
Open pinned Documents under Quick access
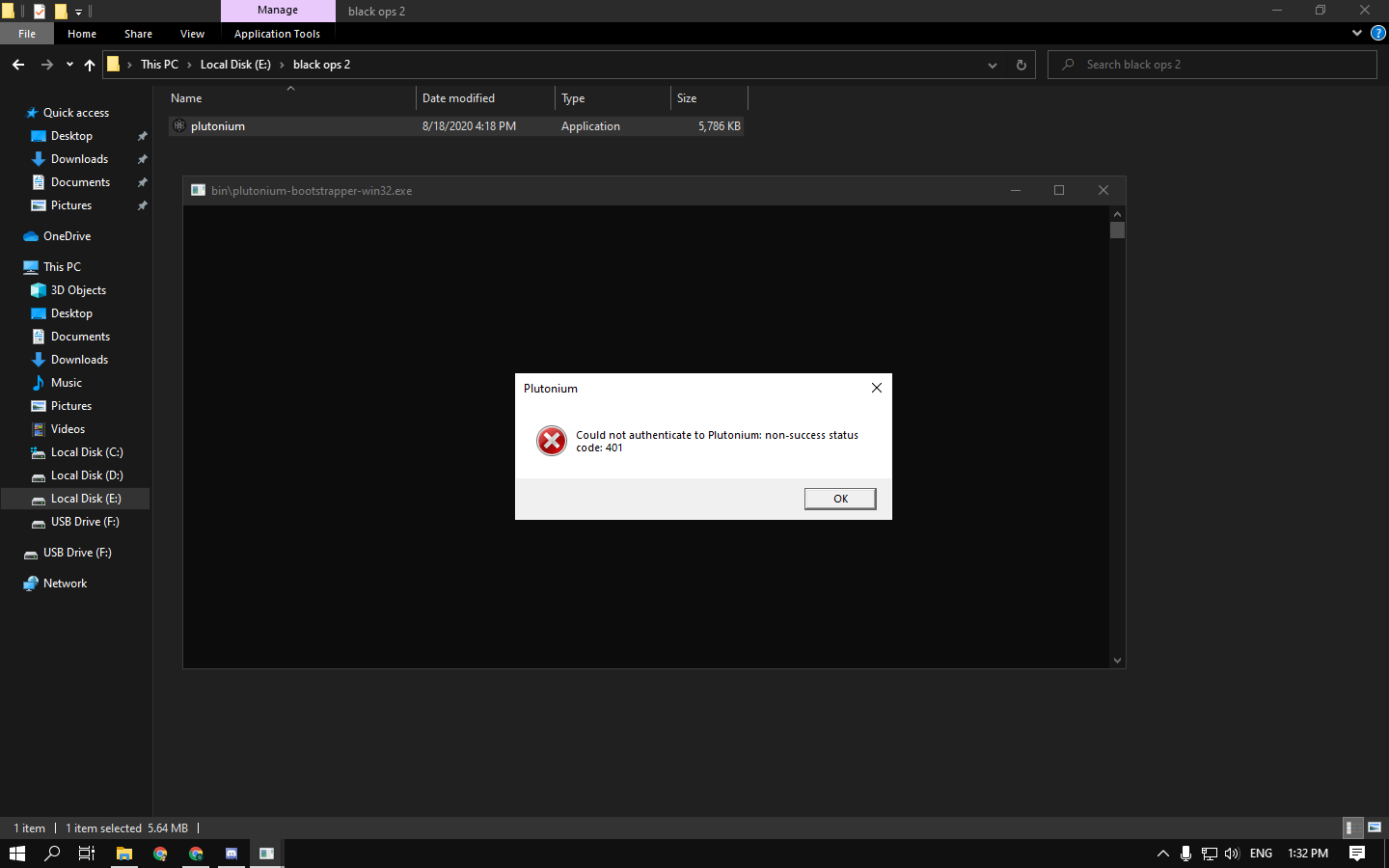80,182
